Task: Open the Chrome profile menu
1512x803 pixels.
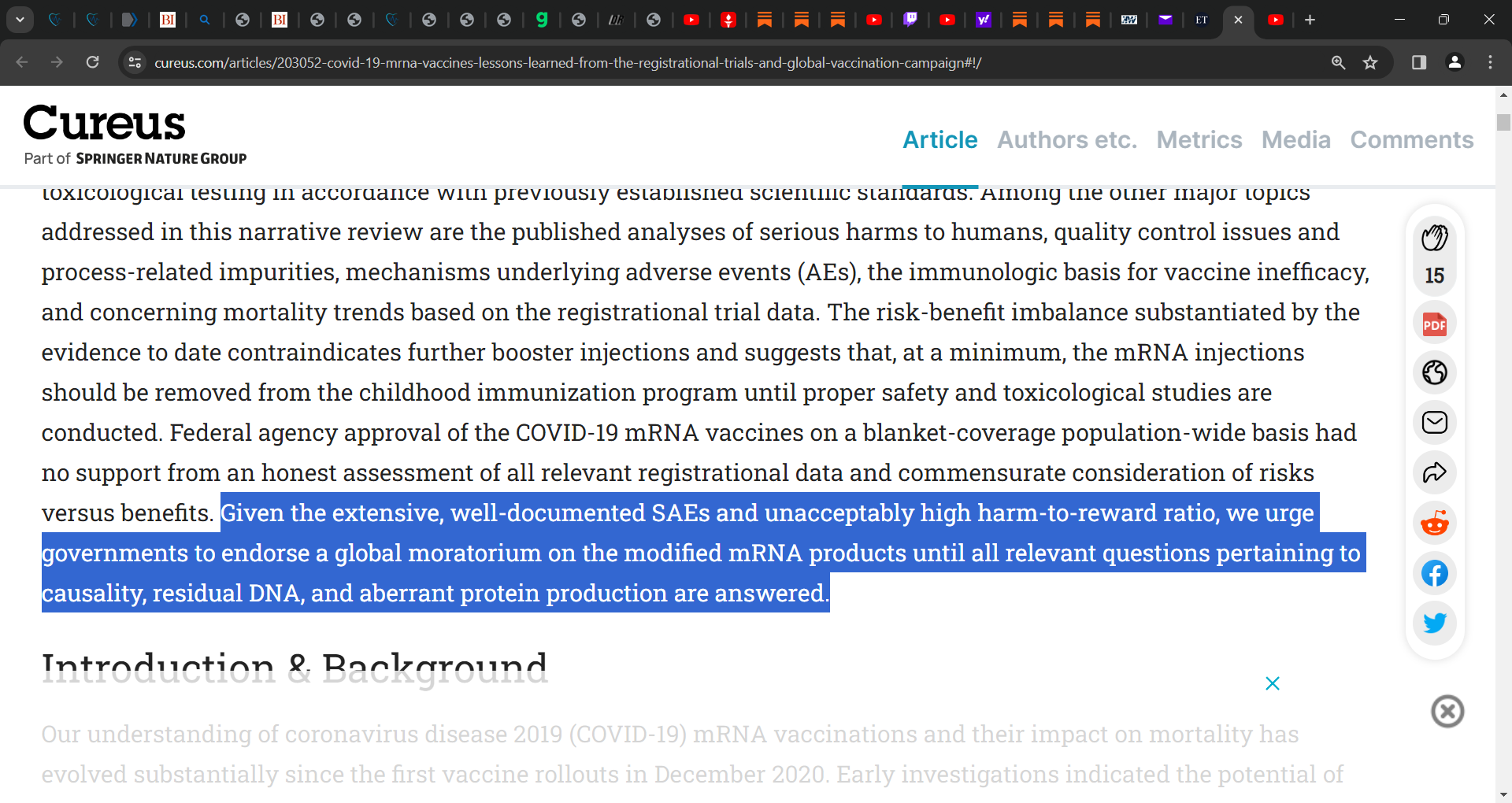Action: tap(1455, 62)
